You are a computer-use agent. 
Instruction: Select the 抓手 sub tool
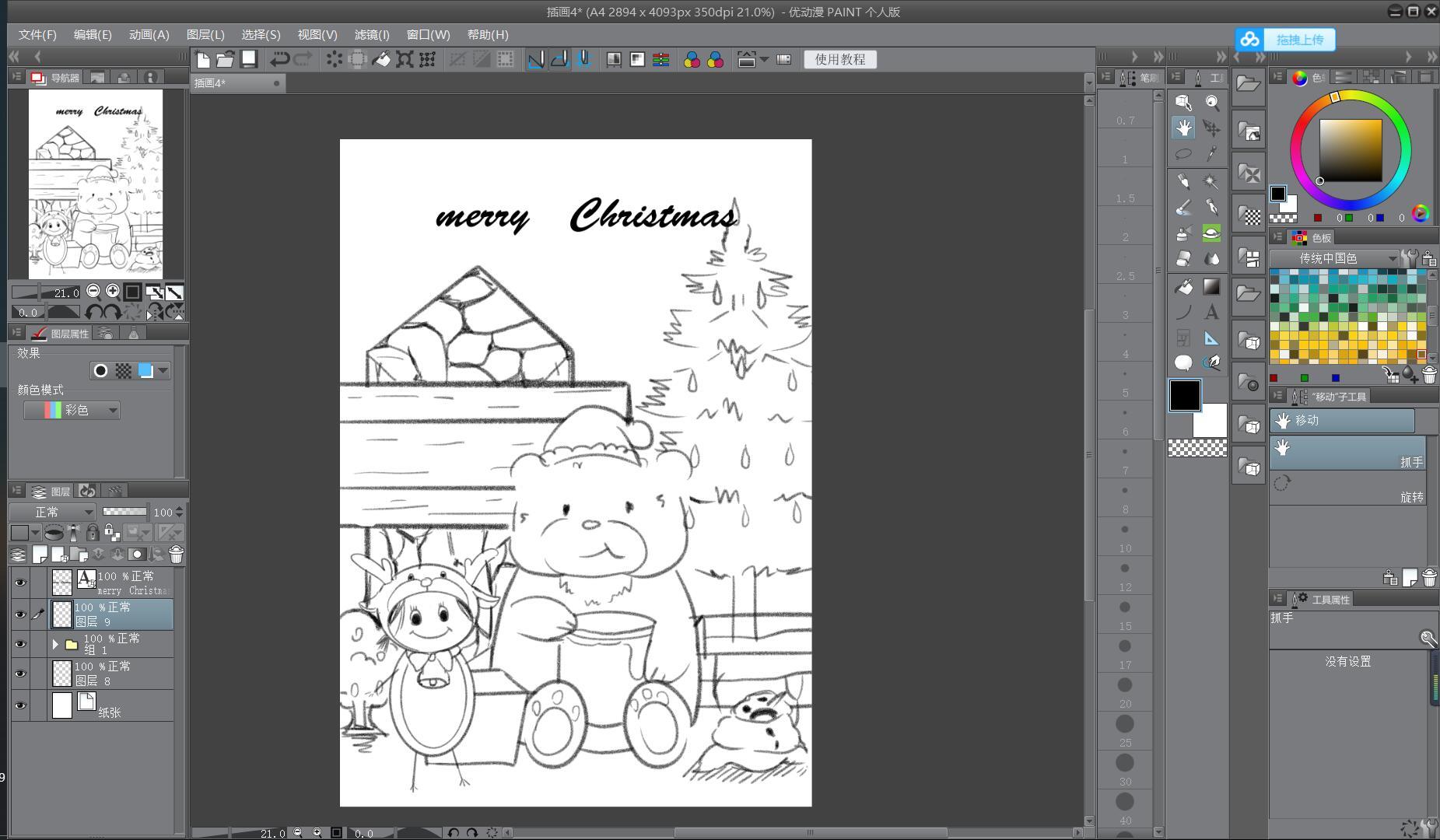click(x=1347, y=453)
